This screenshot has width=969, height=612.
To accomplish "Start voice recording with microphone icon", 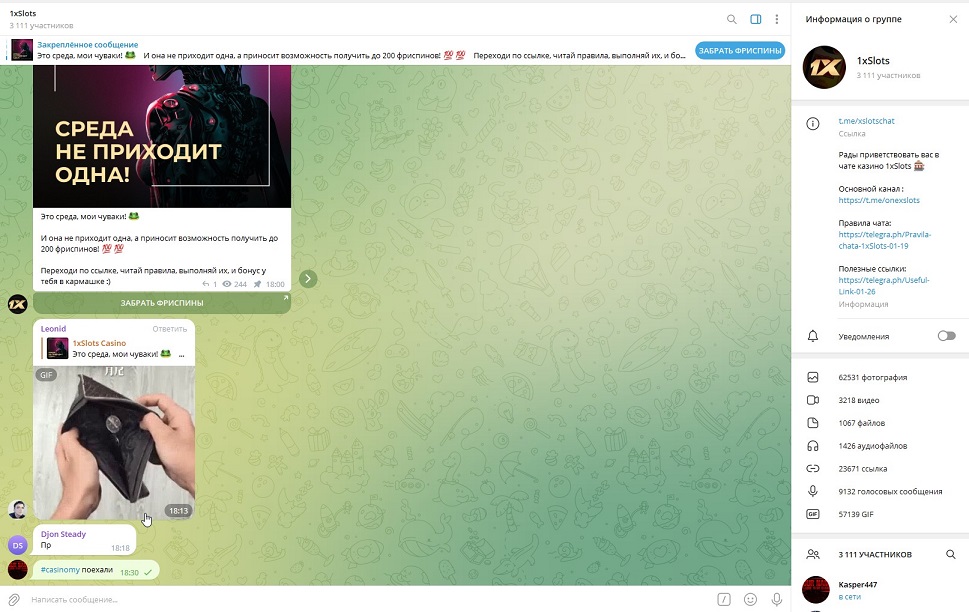I will pos(777,599).
